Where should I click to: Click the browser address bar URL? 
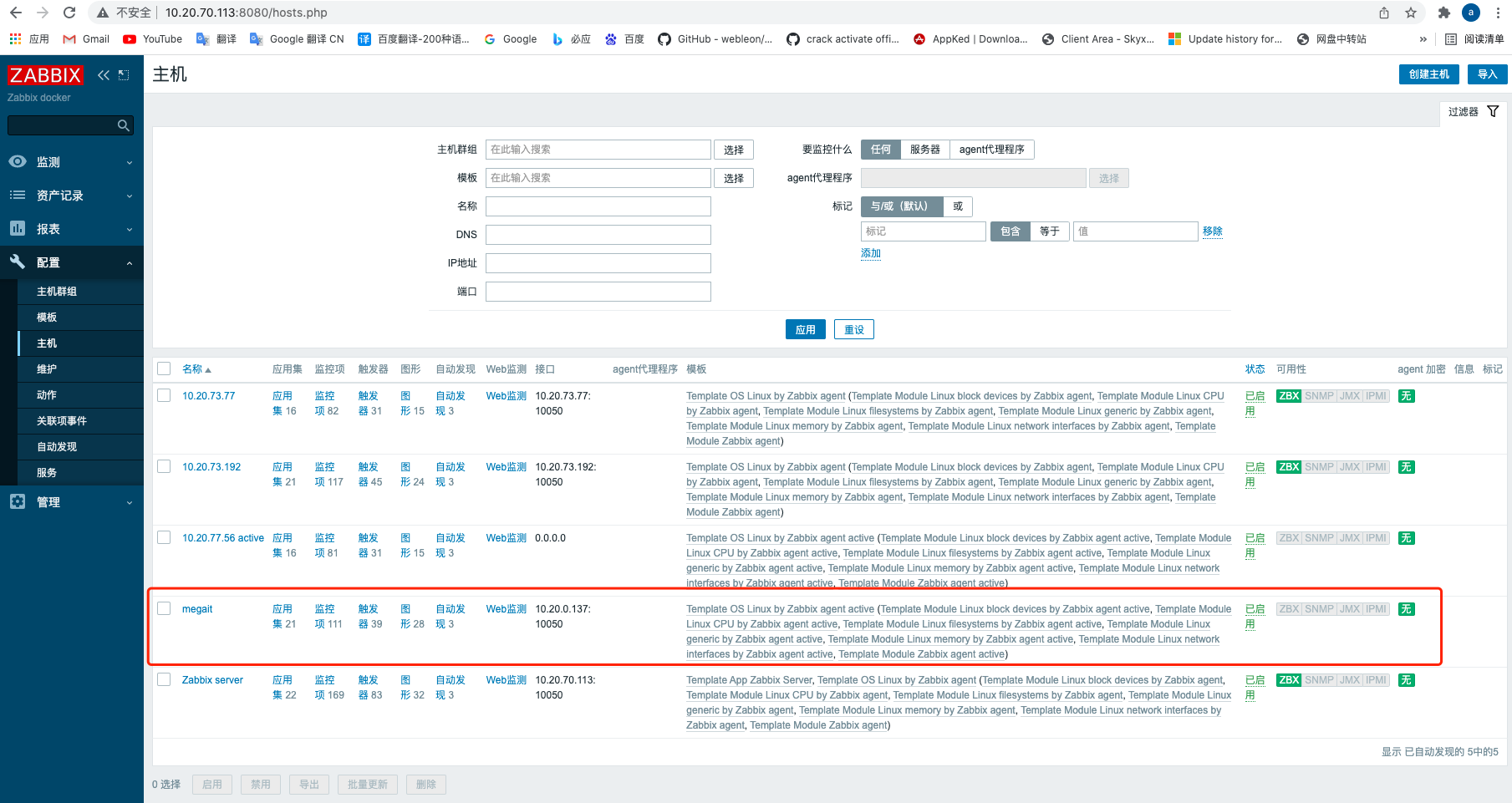pyautogui.click(x=247, y=13)
